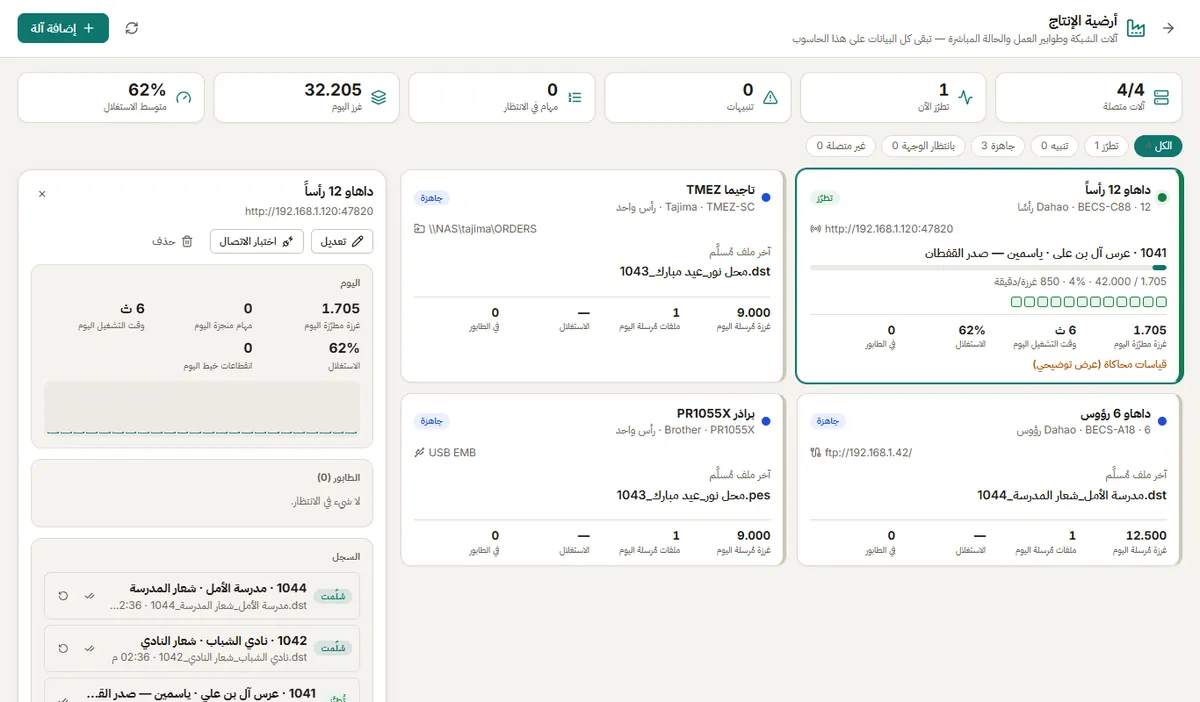Click the green status dot on داهاو 12 رأساً card
Image resolution: width=1200 pixels, height=702 pixels.
point(1162,198)
